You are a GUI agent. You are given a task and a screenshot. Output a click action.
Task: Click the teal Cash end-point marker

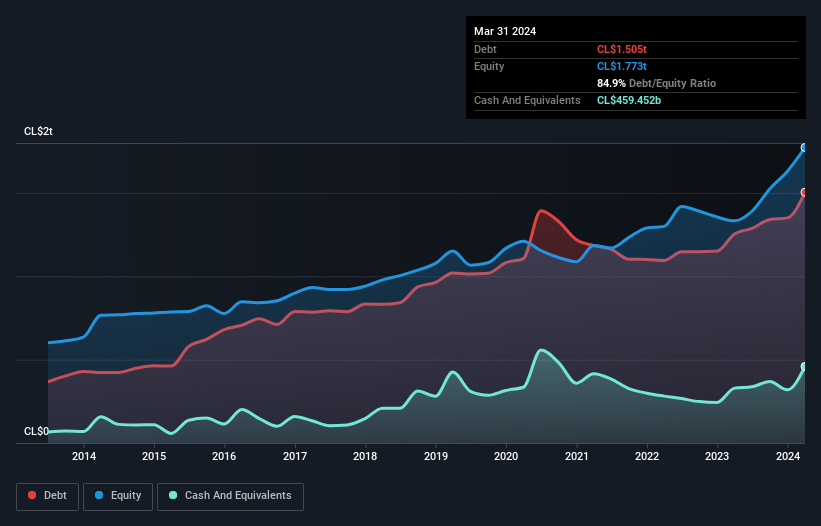tap(804, 366)
